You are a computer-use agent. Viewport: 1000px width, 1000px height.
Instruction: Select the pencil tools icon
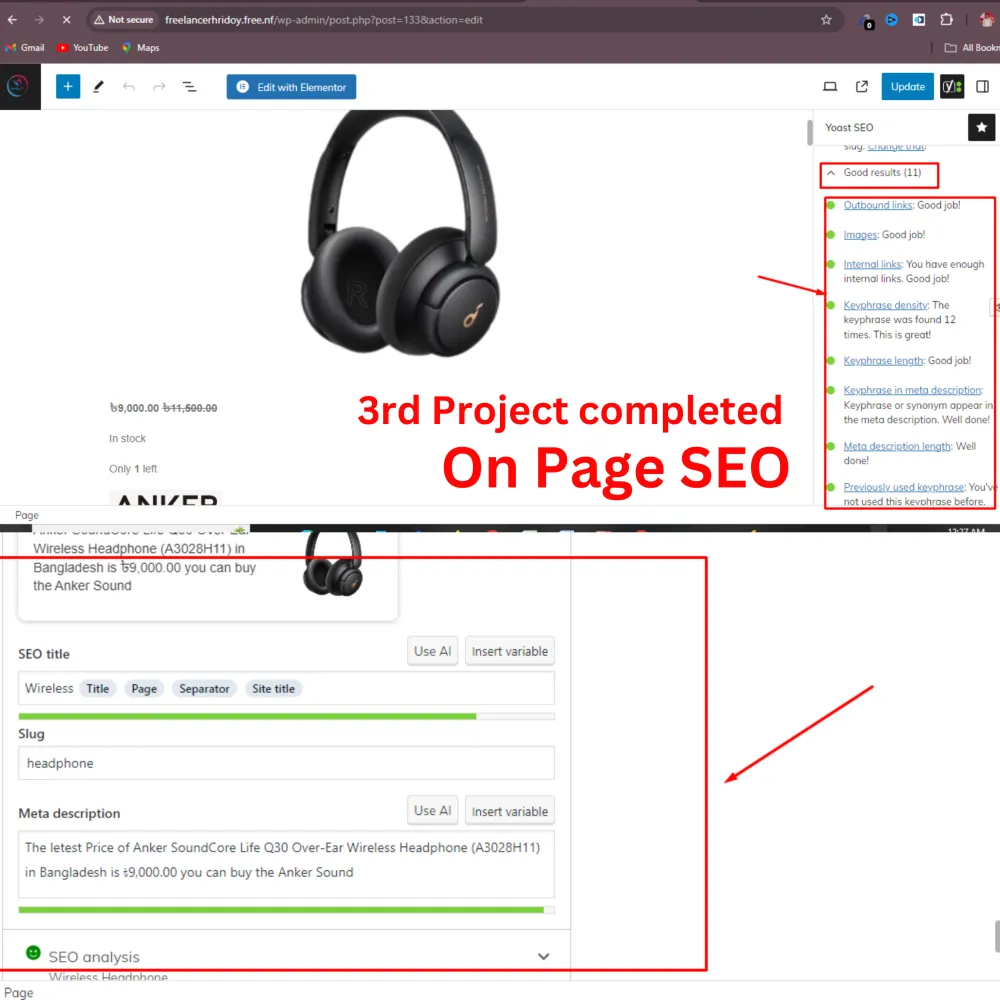[98, 87]
